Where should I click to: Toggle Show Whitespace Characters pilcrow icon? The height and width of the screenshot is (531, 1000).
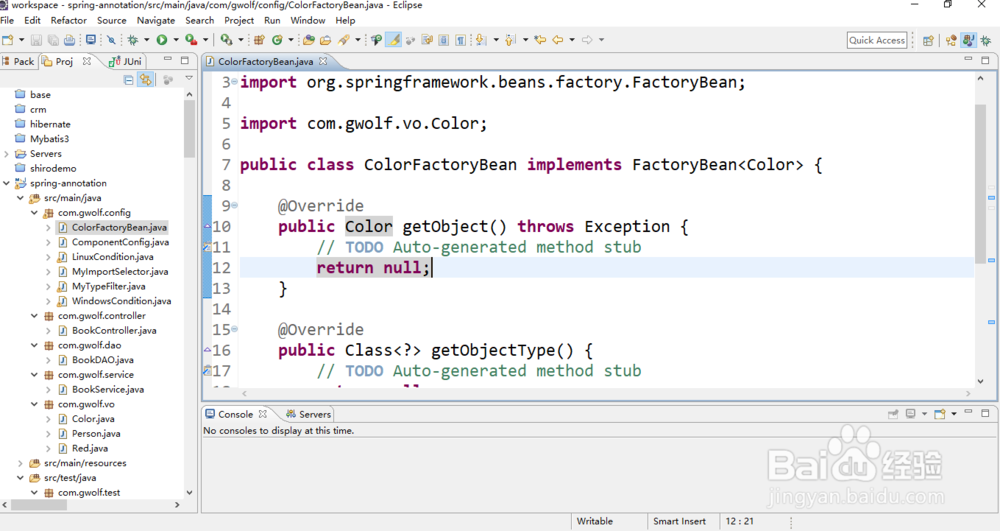[460, 40]
